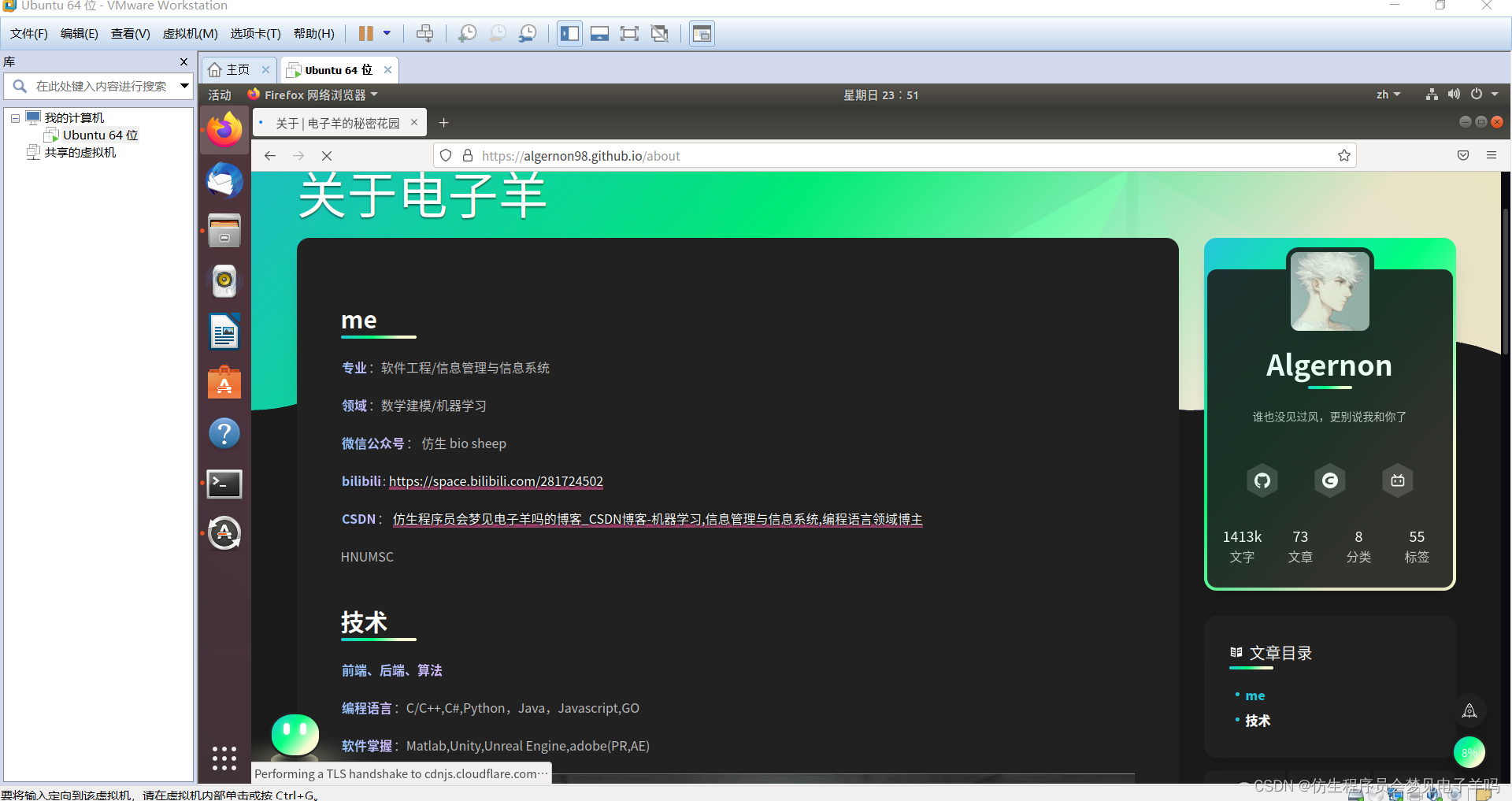1512x801 pixels.
Task: Click the Algernon avatar image
Action: (x=1330, y=291)
